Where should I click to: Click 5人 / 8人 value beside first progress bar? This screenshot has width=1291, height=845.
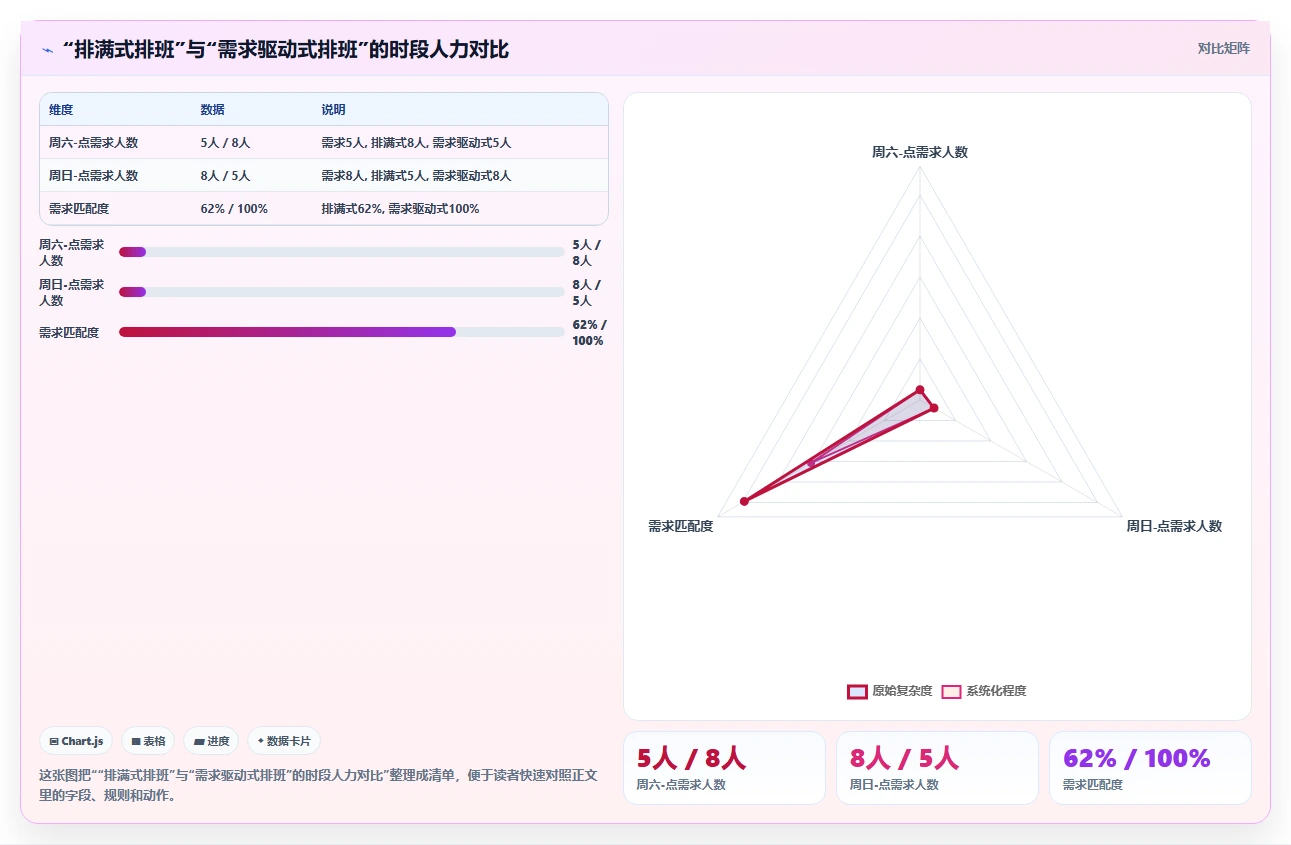[587, 252]
